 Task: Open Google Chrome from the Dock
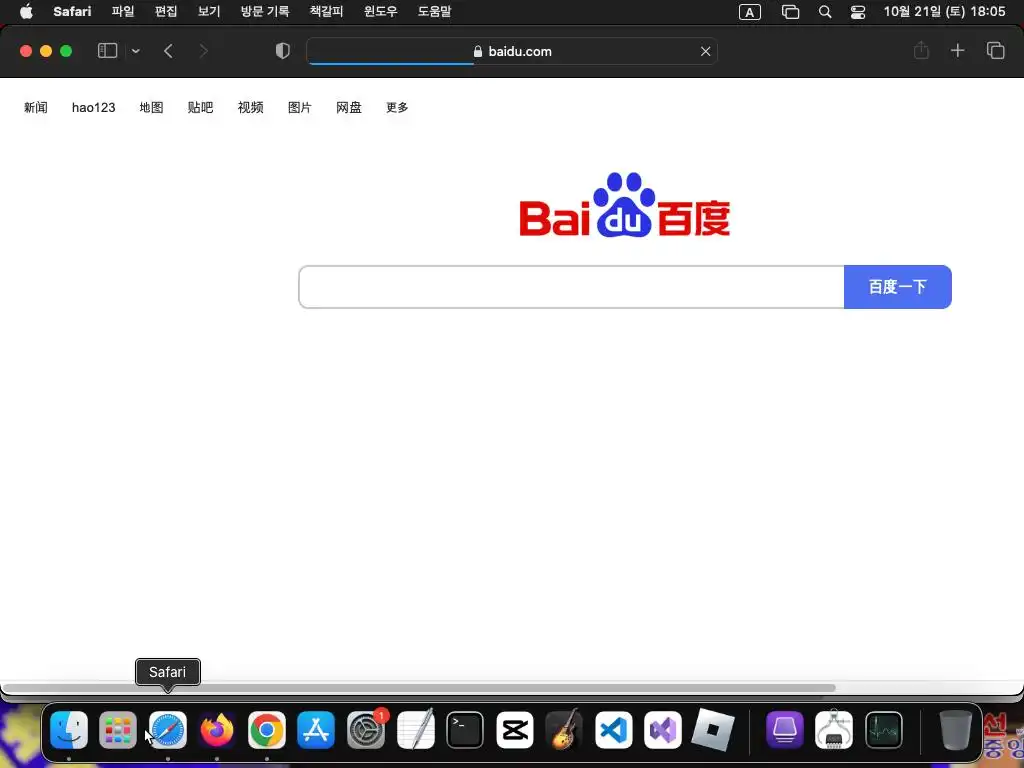(266, 729)
